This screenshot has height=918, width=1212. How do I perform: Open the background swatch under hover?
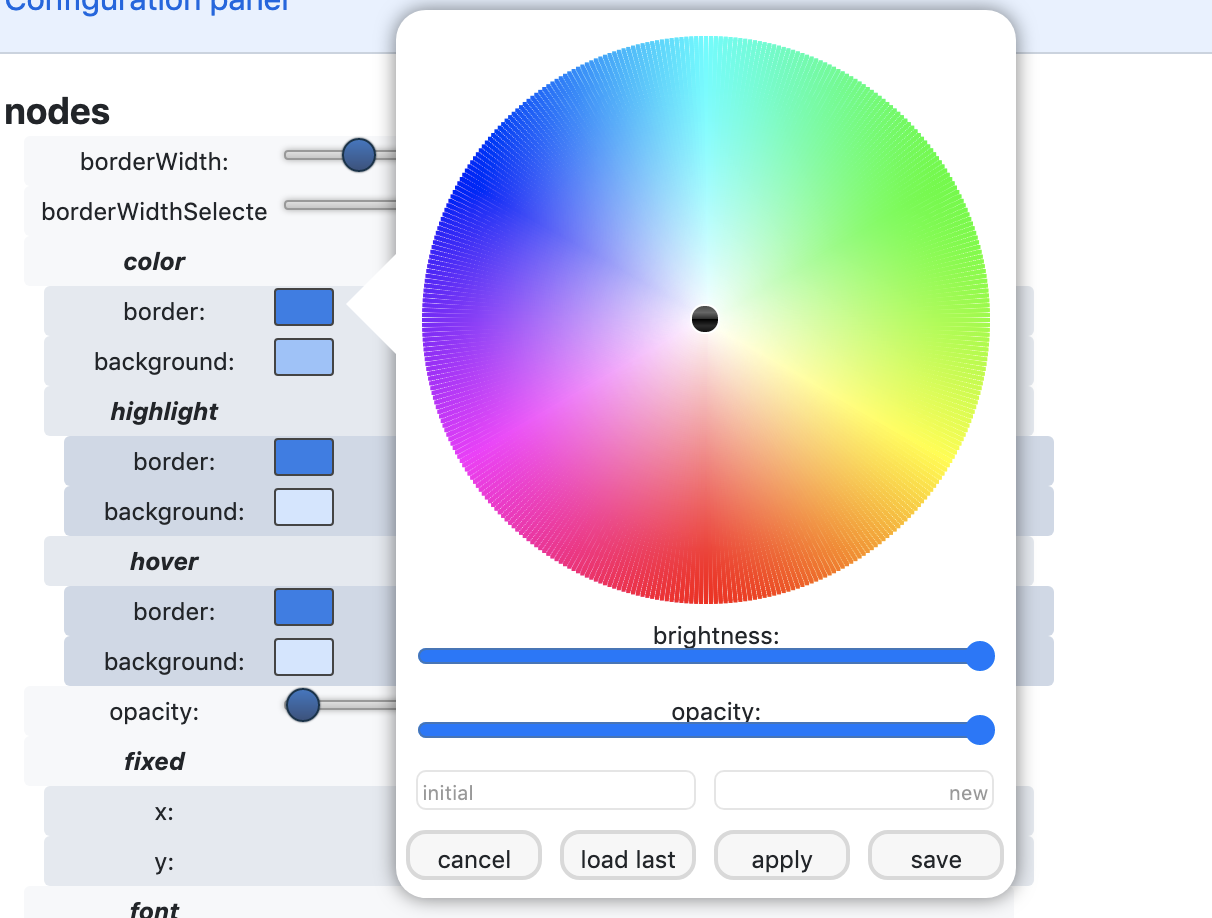point(303,657)
